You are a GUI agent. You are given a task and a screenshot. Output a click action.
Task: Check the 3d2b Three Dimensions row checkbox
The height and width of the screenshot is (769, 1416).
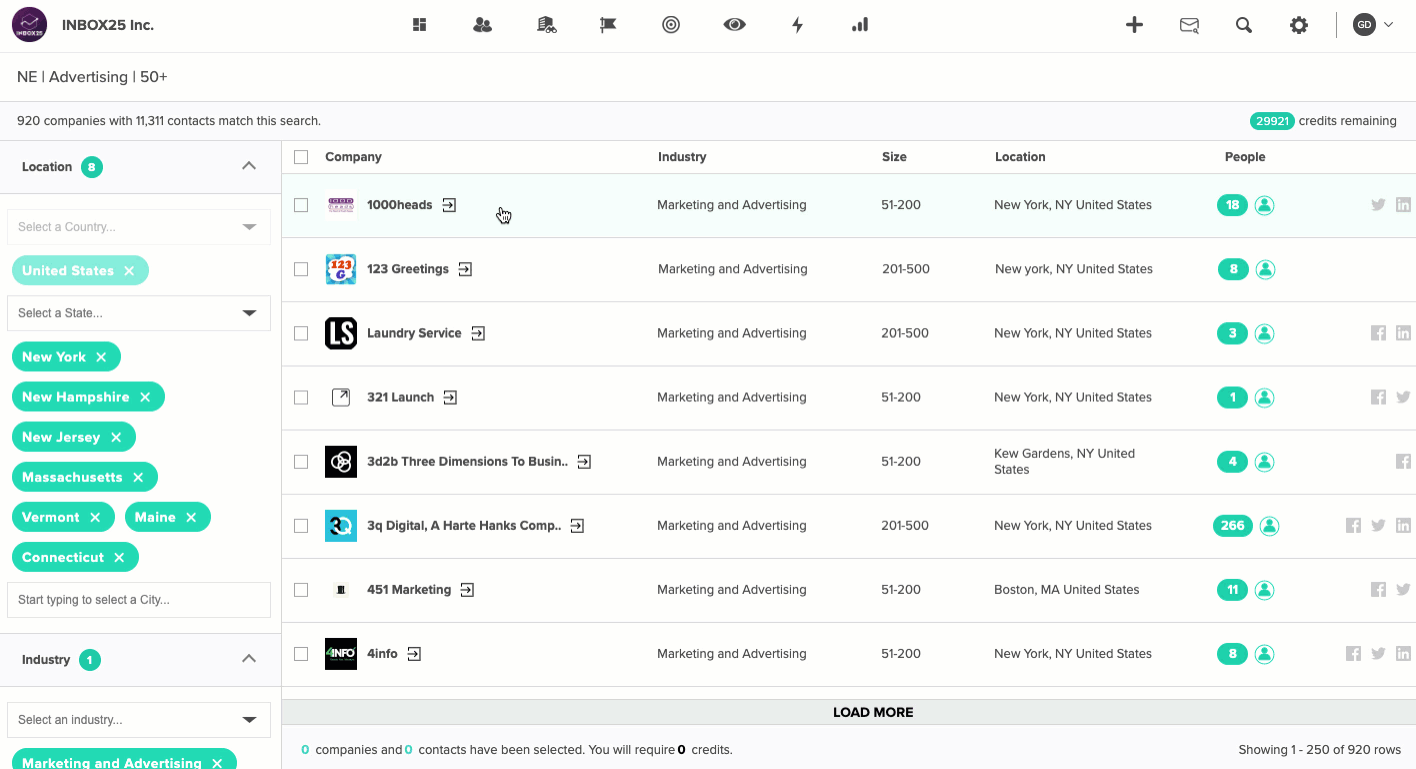[x=301, y=462]
